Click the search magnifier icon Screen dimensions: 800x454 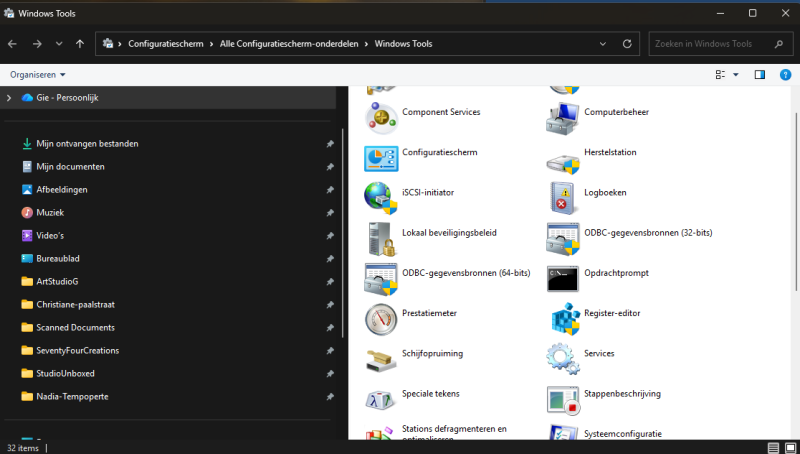coord(779,44)
